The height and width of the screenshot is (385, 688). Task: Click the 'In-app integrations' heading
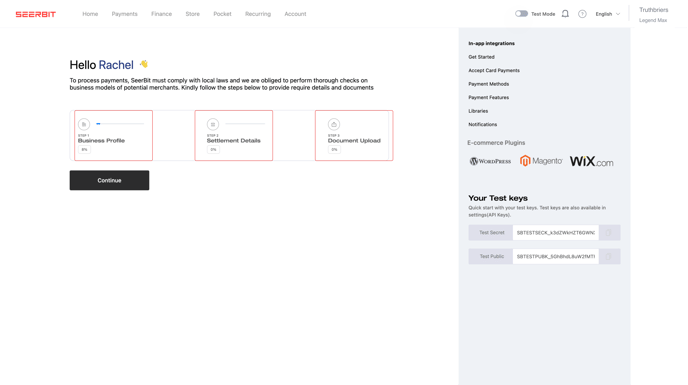click(491, 43)
